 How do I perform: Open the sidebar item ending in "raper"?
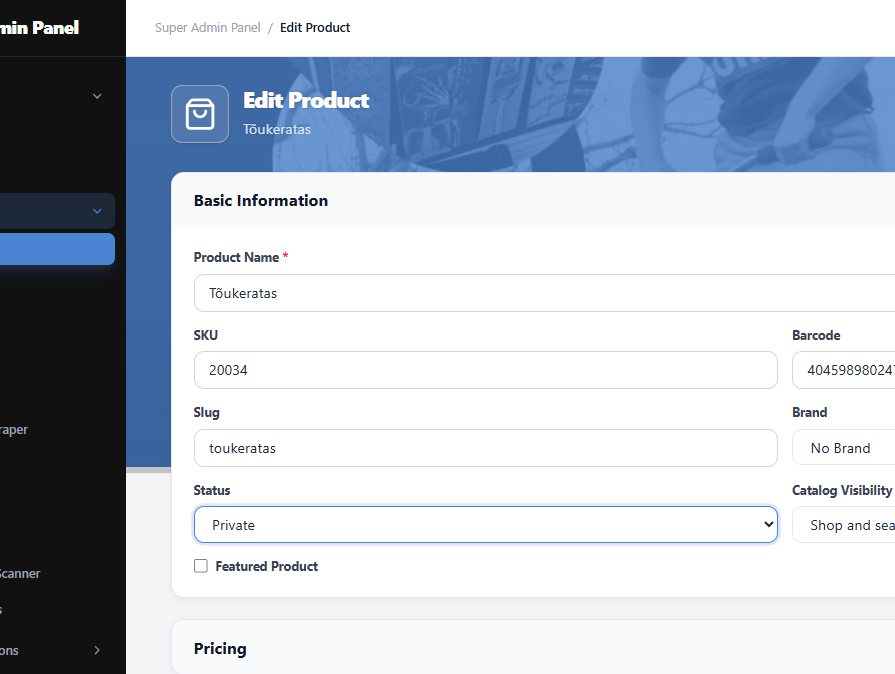(14, 429)
